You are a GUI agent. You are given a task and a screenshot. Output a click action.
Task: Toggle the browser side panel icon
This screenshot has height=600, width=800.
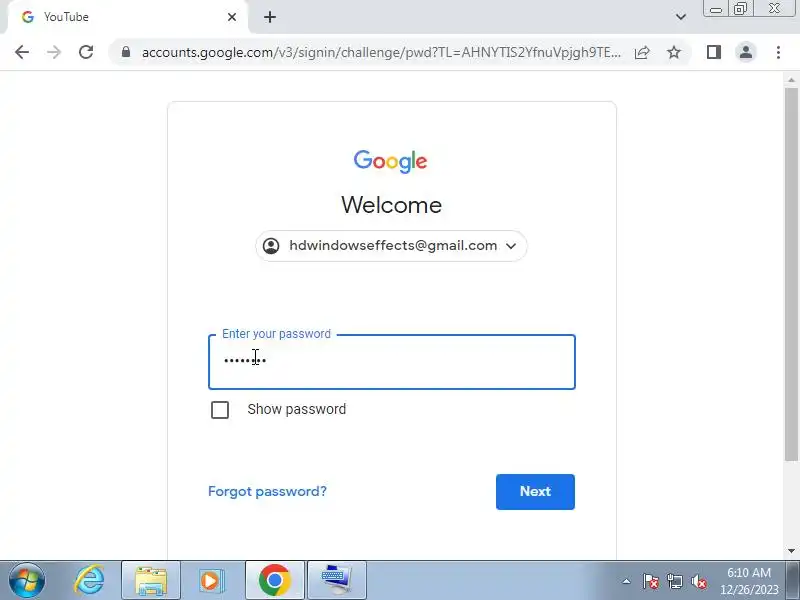714,52
